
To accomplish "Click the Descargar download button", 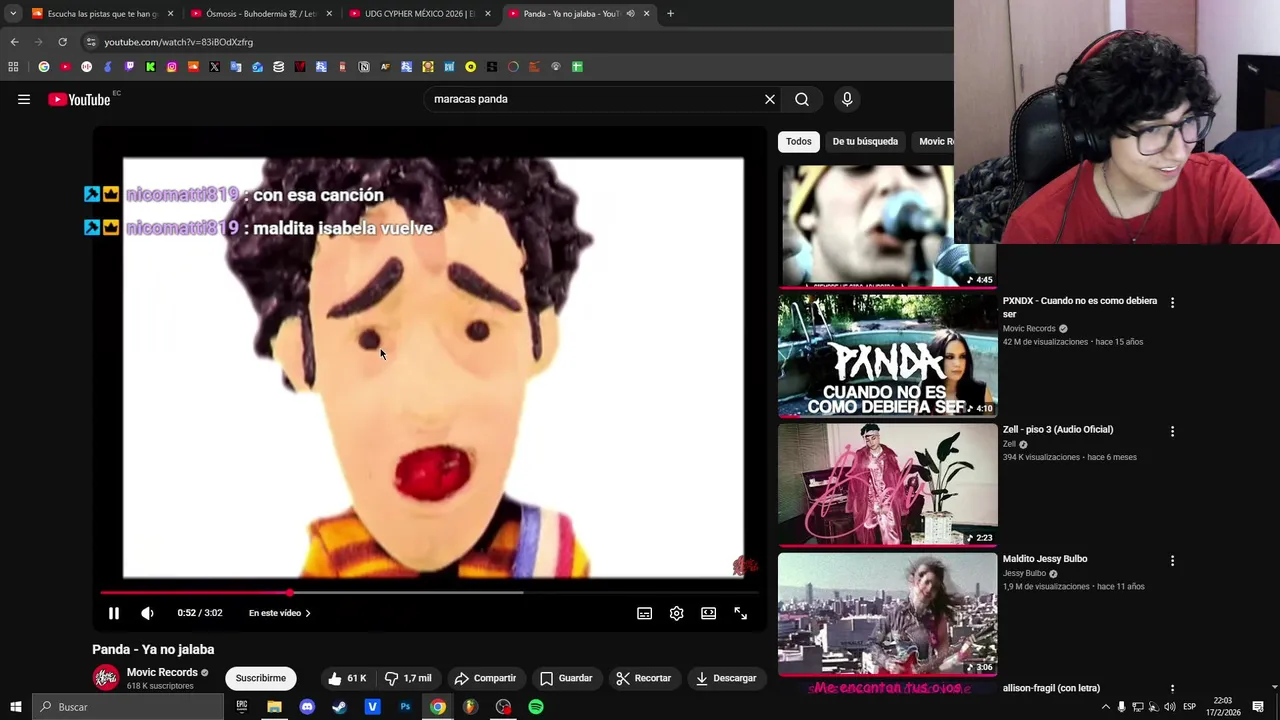I will pyautogui.click(x=726, y=678).
